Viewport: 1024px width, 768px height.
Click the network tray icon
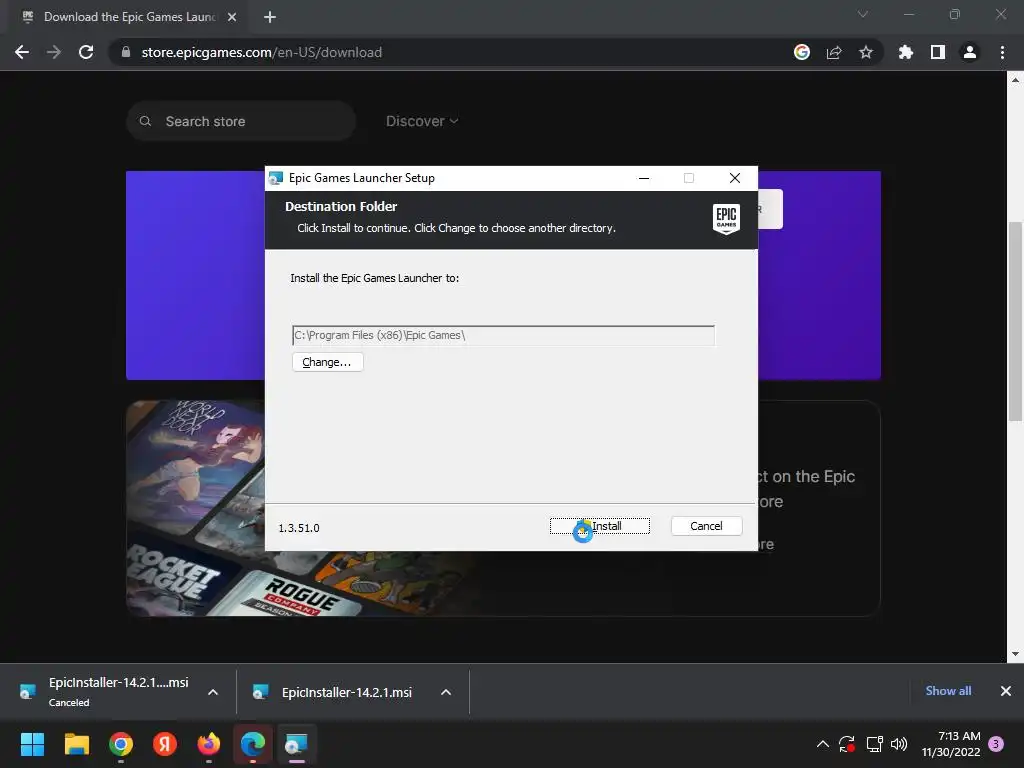(x=874, y=744)
